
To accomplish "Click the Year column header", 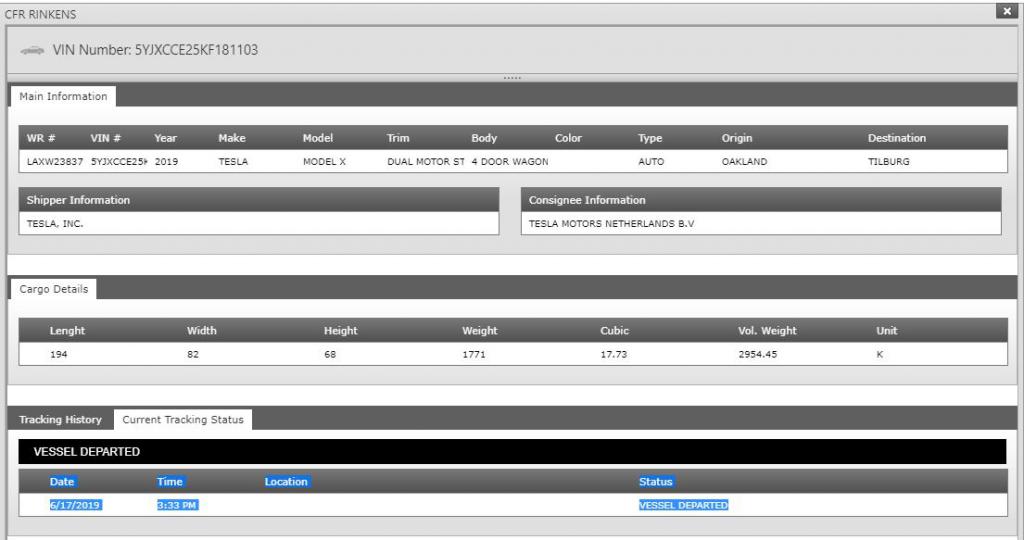I will point(165,138).
